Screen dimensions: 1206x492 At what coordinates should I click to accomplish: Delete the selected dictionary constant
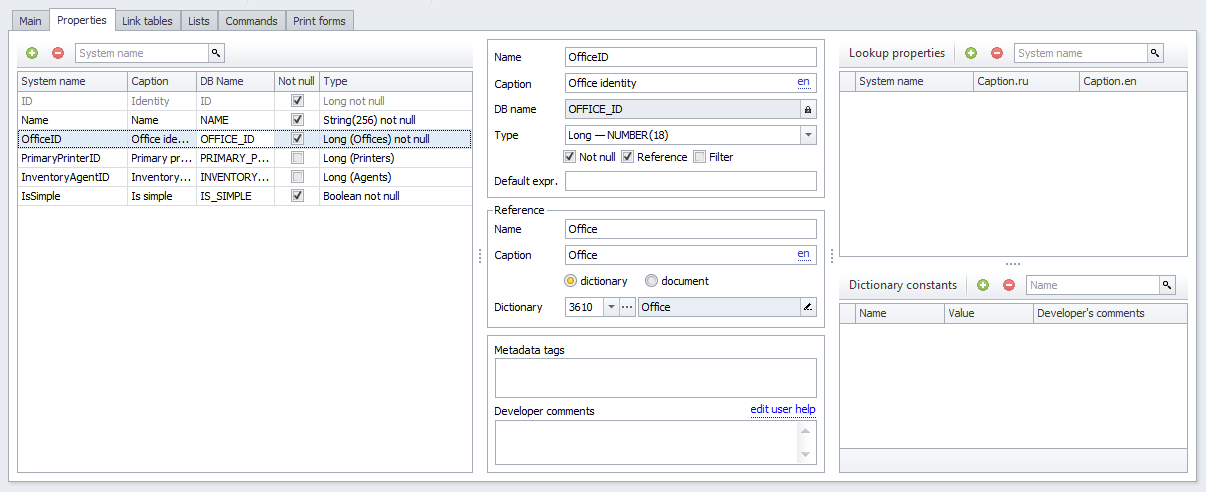point(1008,285)
